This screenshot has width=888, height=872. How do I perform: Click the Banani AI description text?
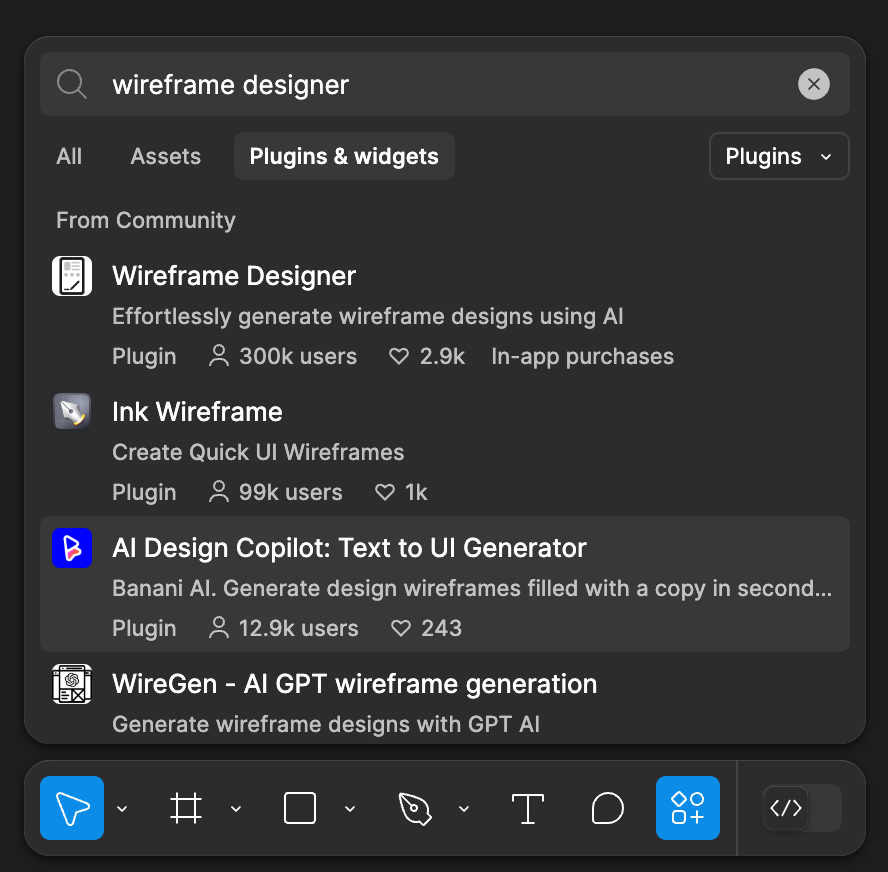tap(472, 588)
